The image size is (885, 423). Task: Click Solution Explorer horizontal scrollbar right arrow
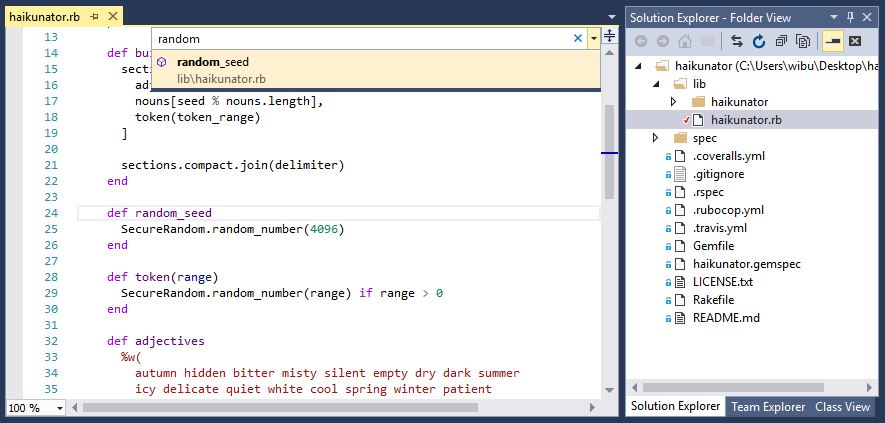pyautogui.click(x=869, y=387)
